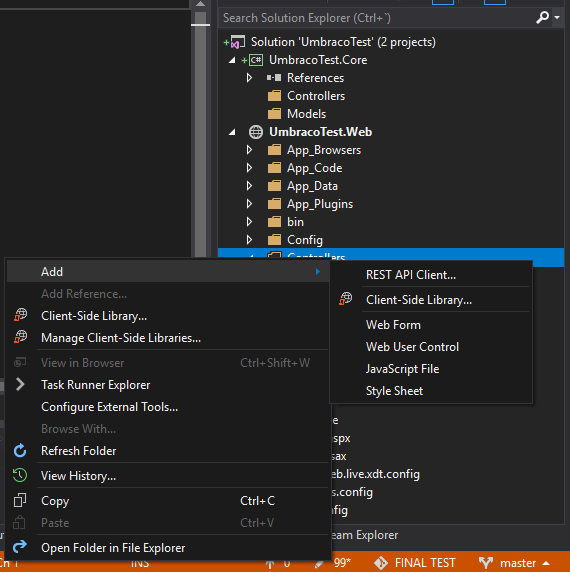Switch to the Team Explorer tab

pyautogui.click(x=364, y=535)
